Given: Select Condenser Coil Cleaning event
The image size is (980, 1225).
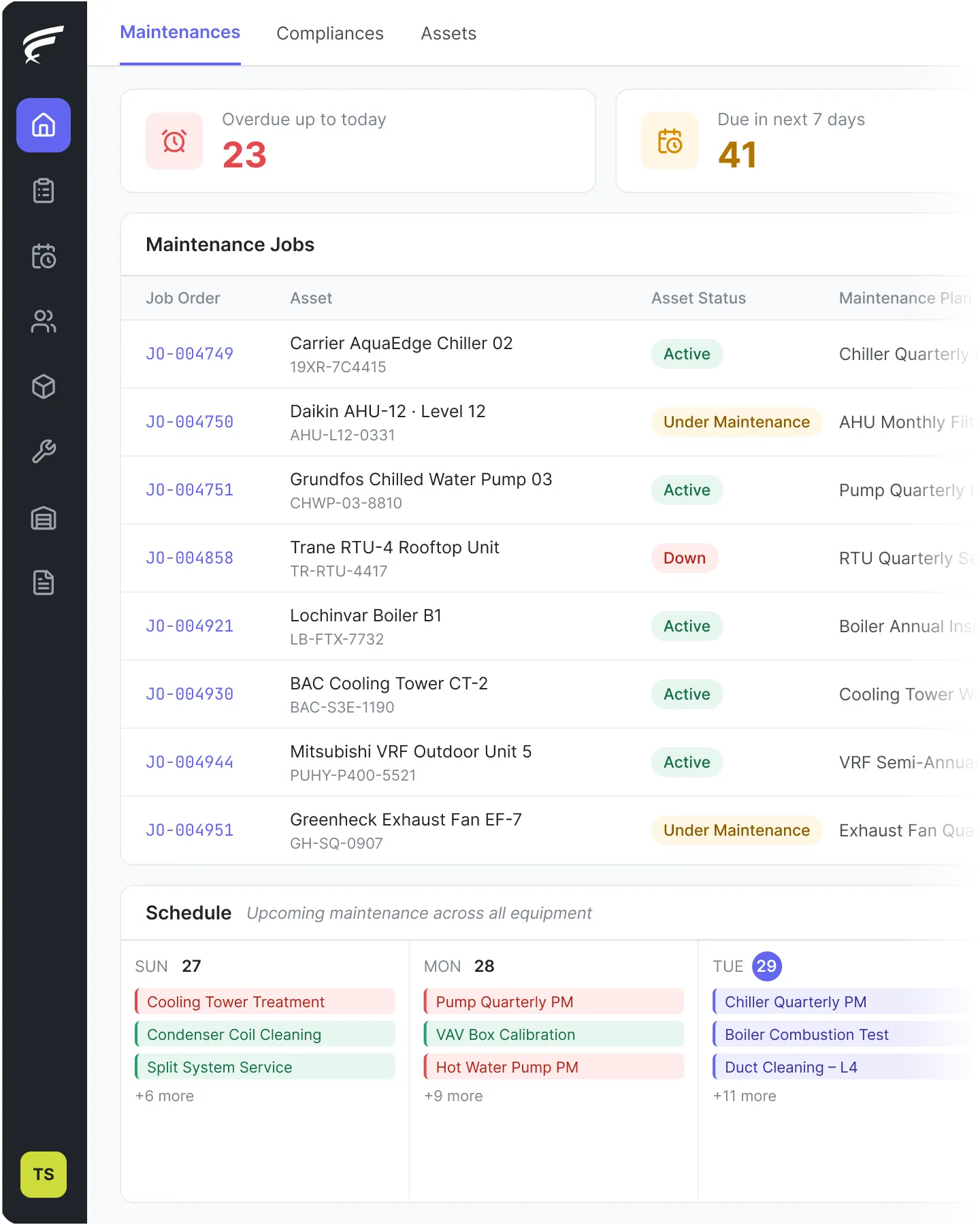Looking at the screenshot, I should tap(265, 1034).
